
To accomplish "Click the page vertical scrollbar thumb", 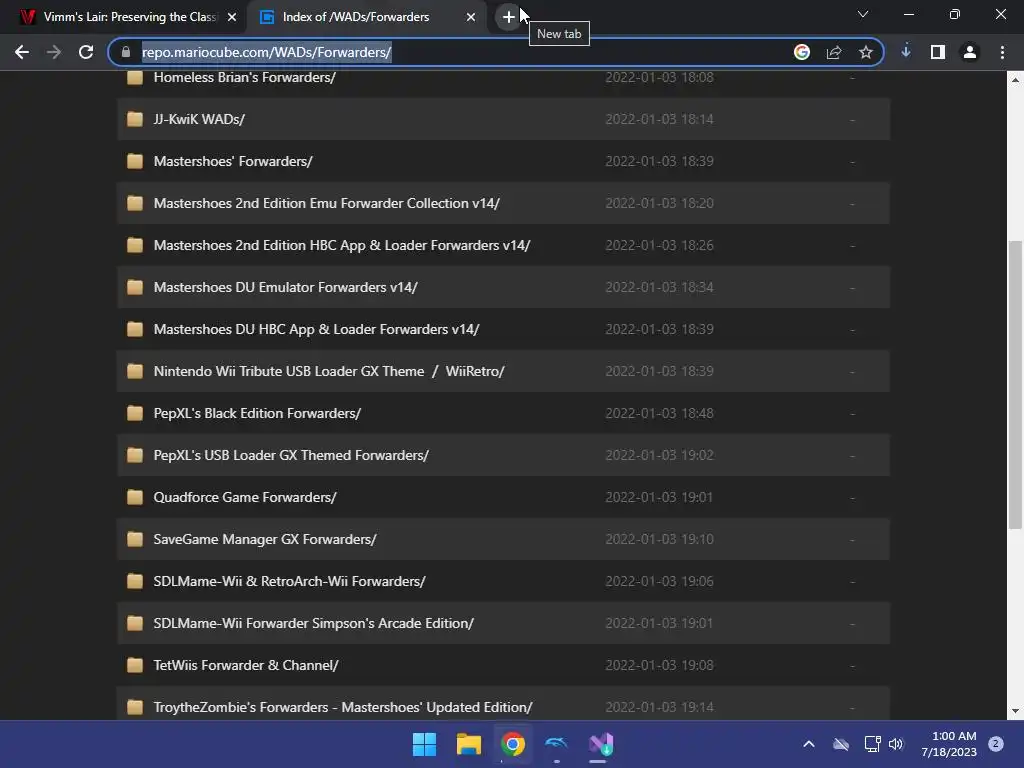I will (x=1015, y=385).
